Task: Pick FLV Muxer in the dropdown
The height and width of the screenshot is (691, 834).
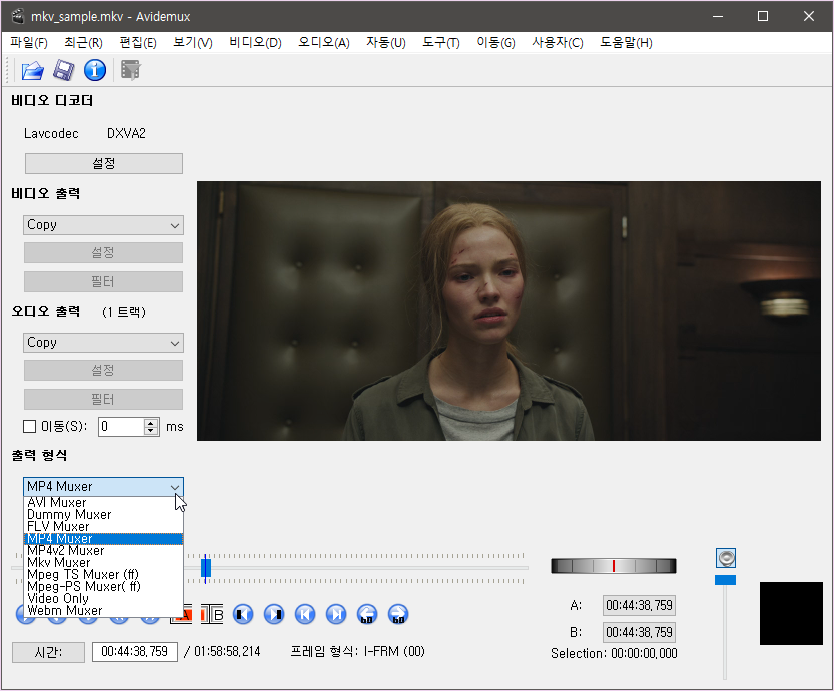Action: (104, 527)
